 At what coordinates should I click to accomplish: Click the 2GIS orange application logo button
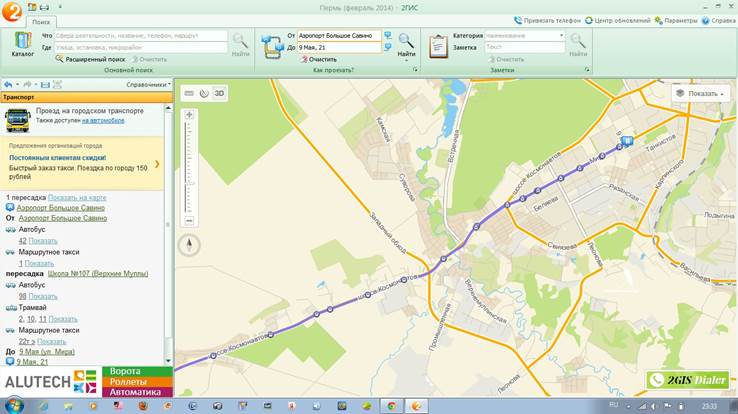11,10
